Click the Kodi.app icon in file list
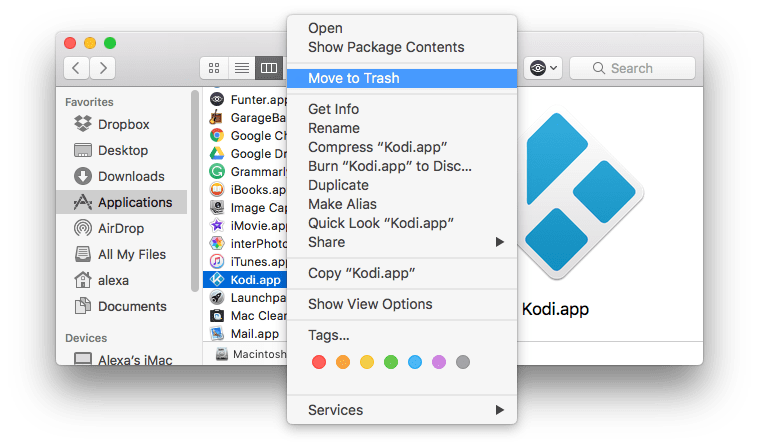This screenshot has width=759, height=445. point(217,279)
